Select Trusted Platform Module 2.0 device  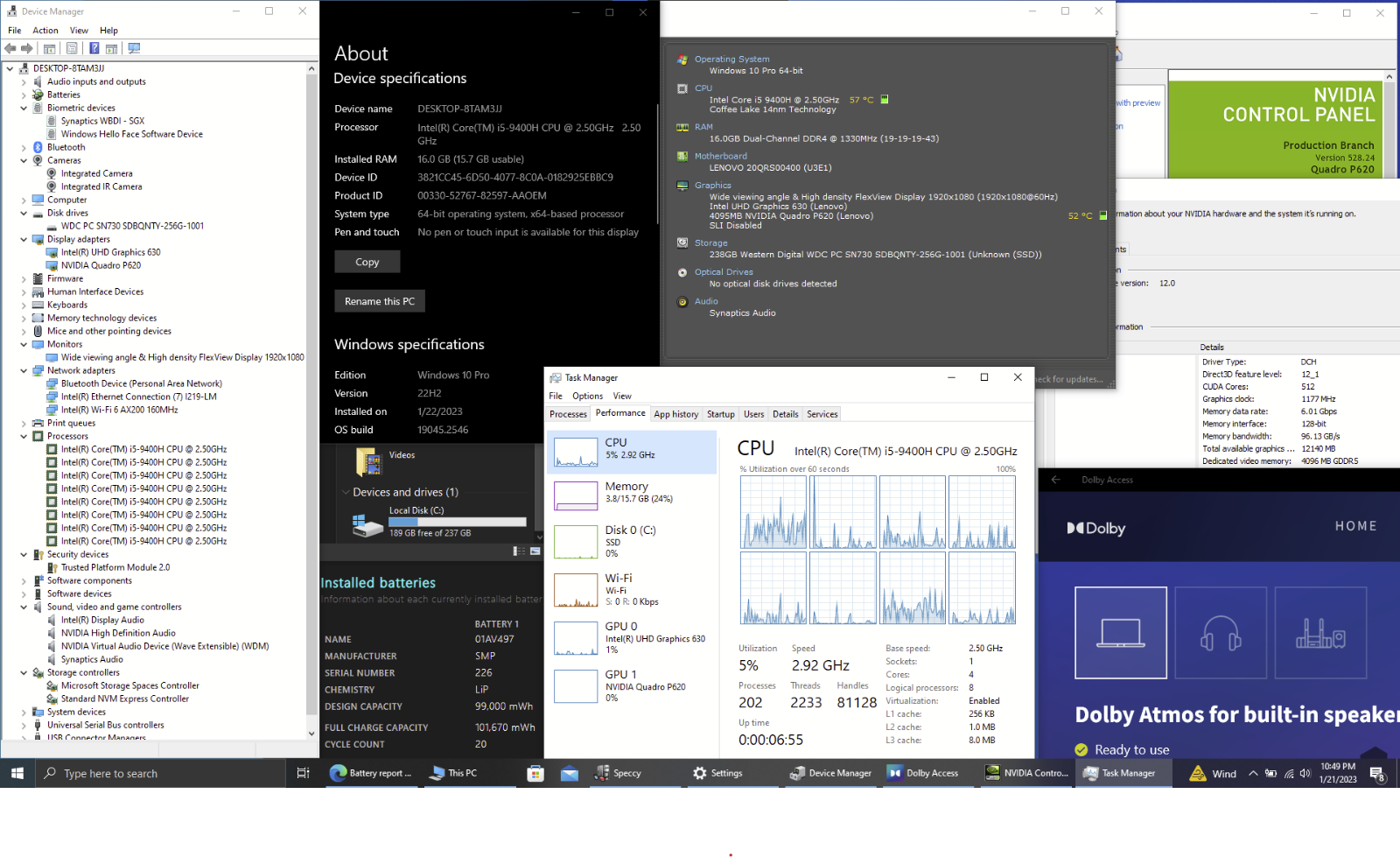(115, 567)
